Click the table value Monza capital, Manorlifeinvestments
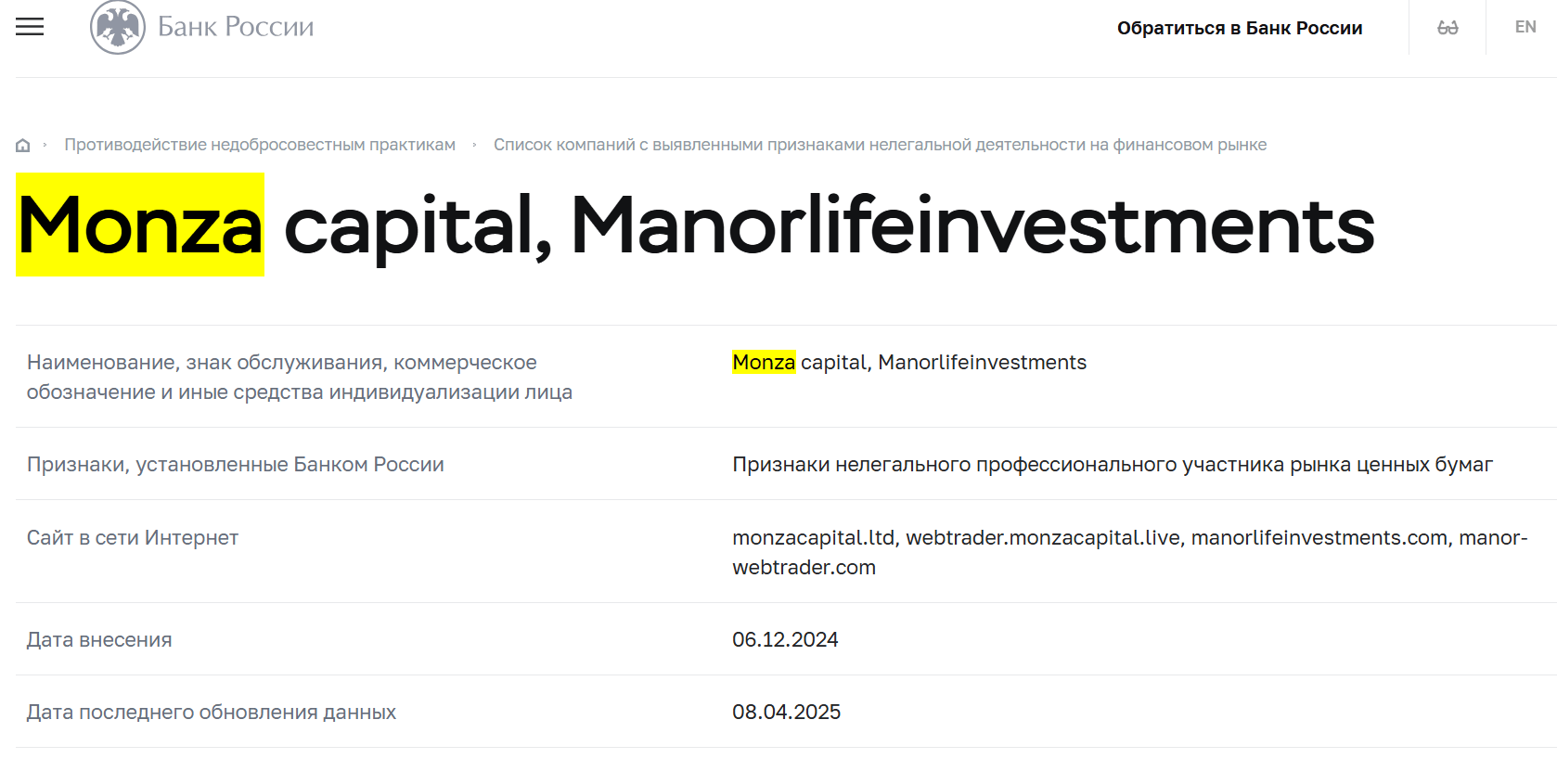 click(x=909, y=362)
